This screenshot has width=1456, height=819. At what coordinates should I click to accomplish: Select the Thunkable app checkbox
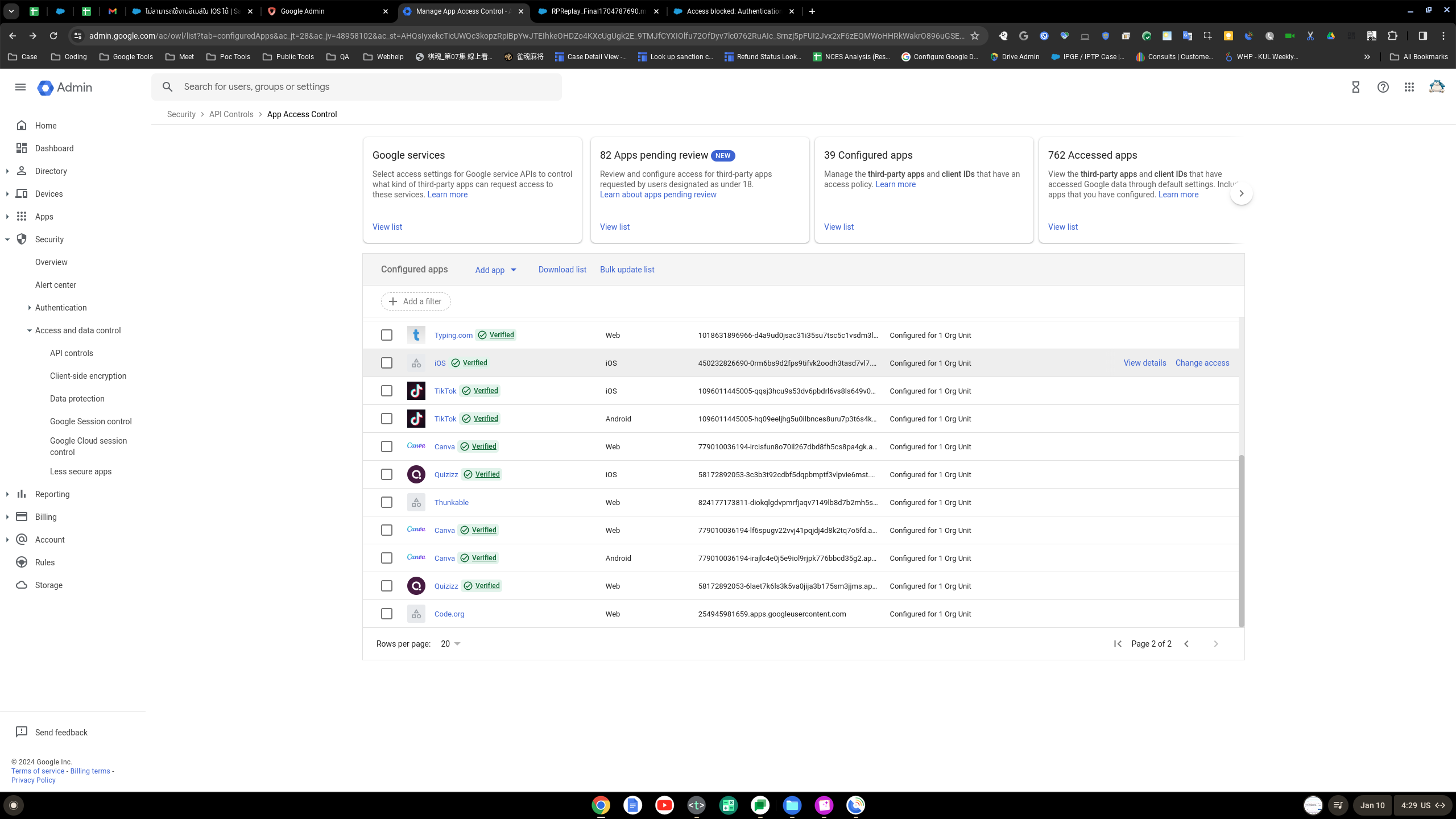387,502
